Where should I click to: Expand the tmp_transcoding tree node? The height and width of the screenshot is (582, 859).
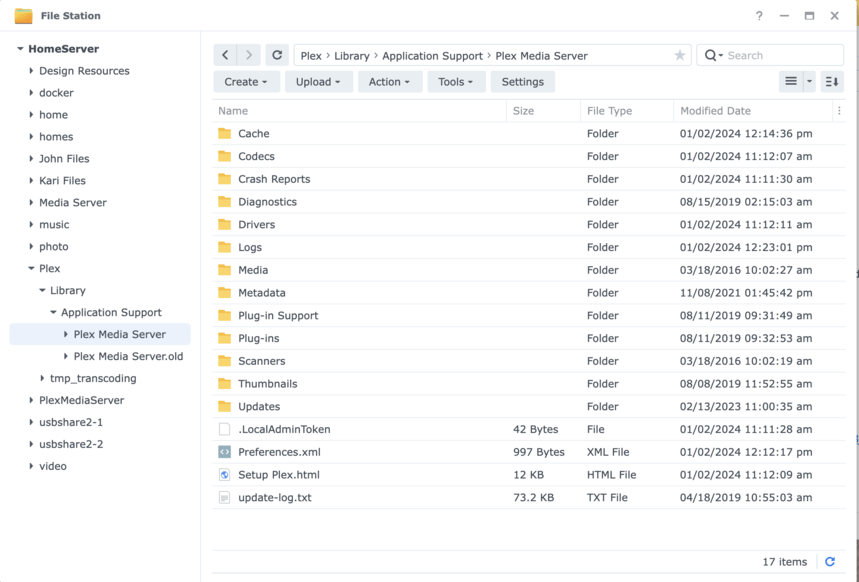click(42, 378)
